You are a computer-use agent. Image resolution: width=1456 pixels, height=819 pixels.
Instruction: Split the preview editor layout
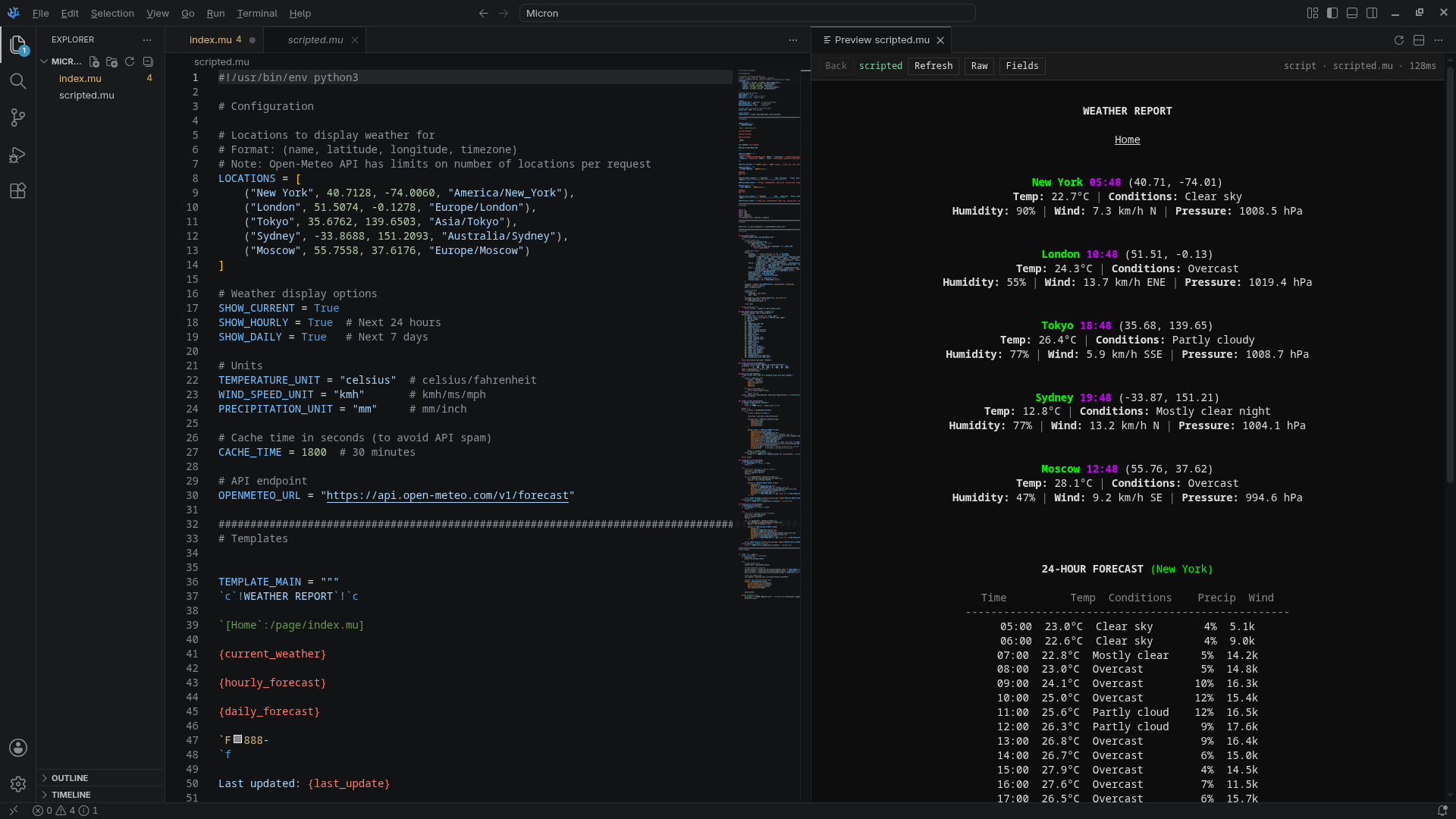[x=1419, y=40]
